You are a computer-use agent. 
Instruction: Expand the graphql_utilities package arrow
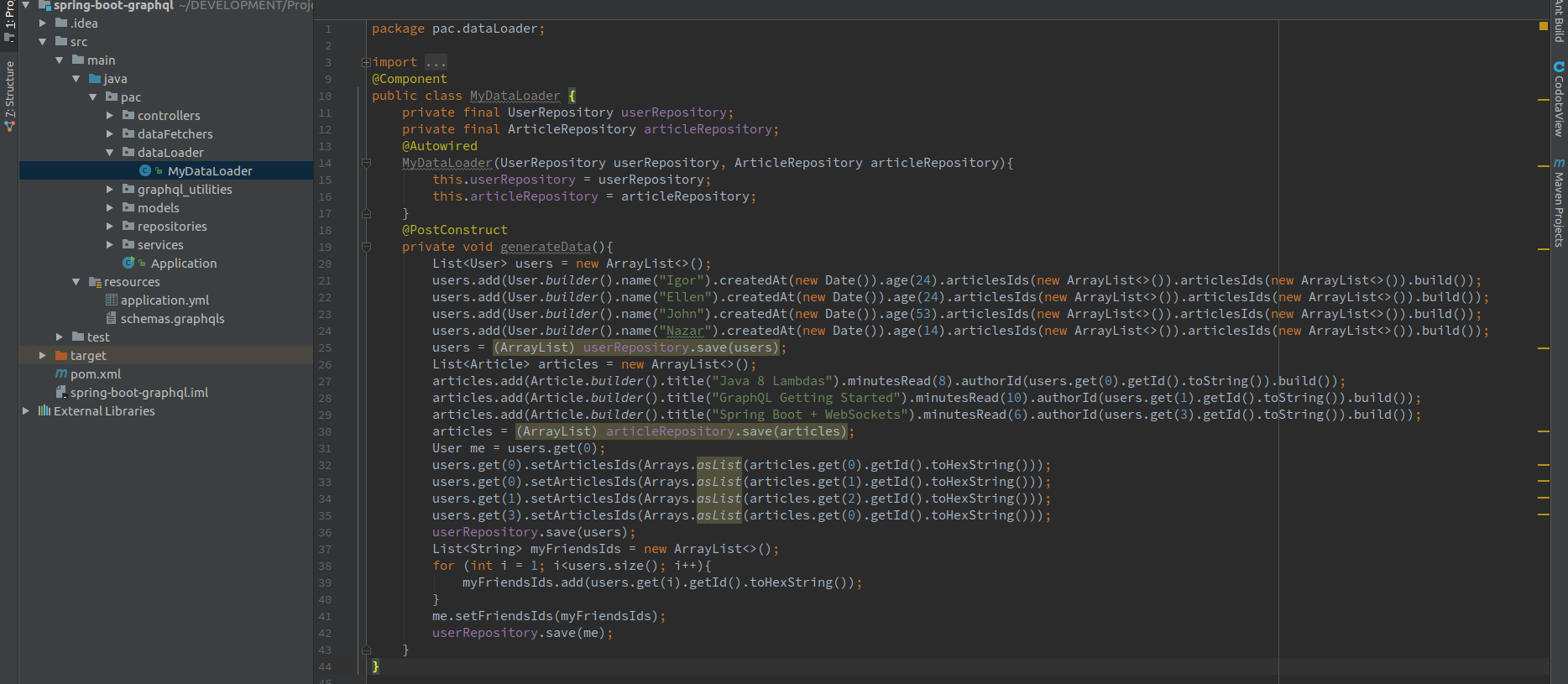110,189
